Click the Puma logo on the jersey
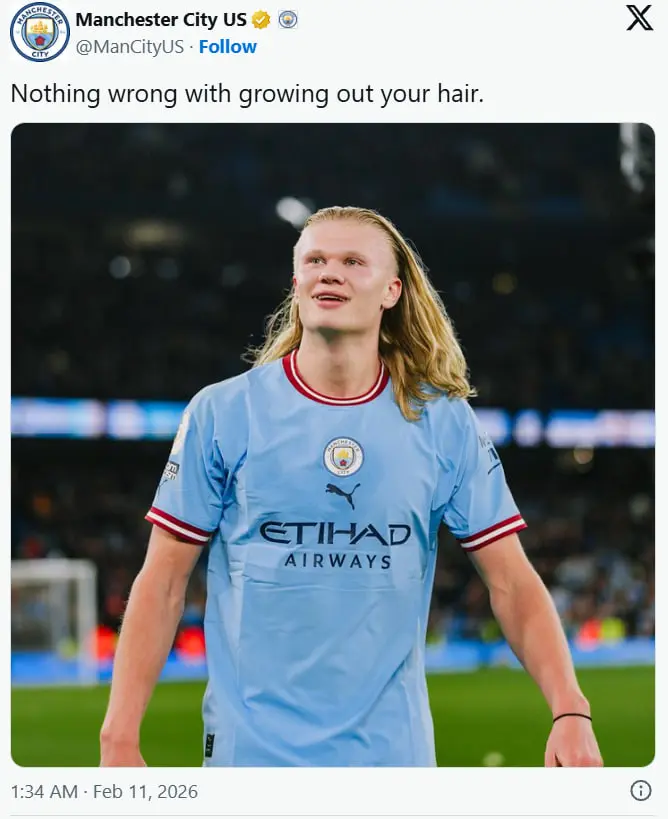The image size is (668, 819). coord(343,495)
